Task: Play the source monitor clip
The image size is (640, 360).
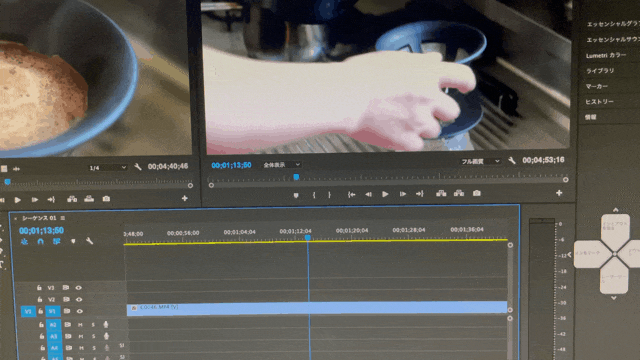Action: pyautogui.click(x=18, y=200)
